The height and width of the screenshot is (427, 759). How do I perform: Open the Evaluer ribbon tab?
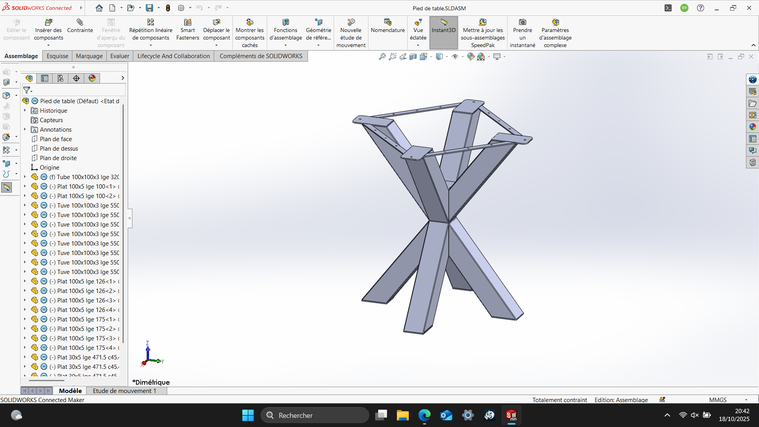pyautogui.click(x=119, y=56)
